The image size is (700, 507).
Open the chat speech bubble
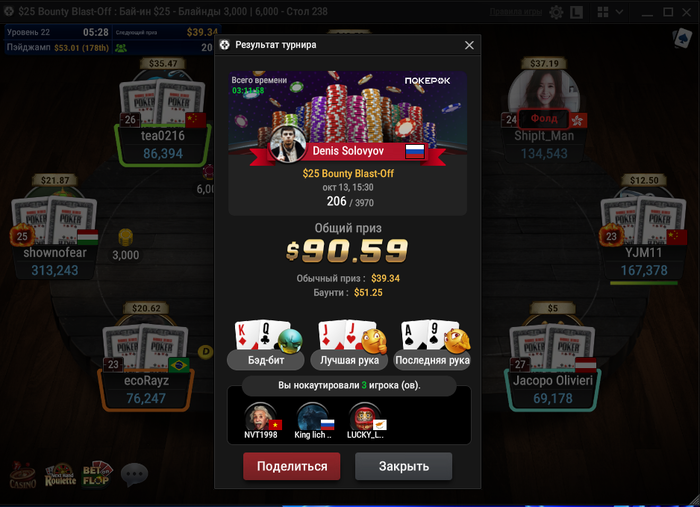[134, 474]
